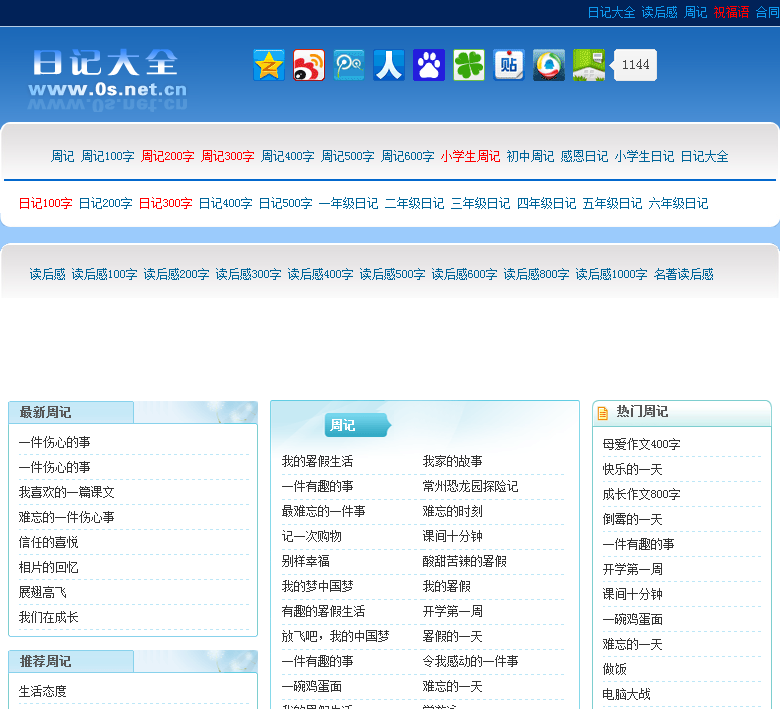Open 别样幸福 article

point(305,561)
